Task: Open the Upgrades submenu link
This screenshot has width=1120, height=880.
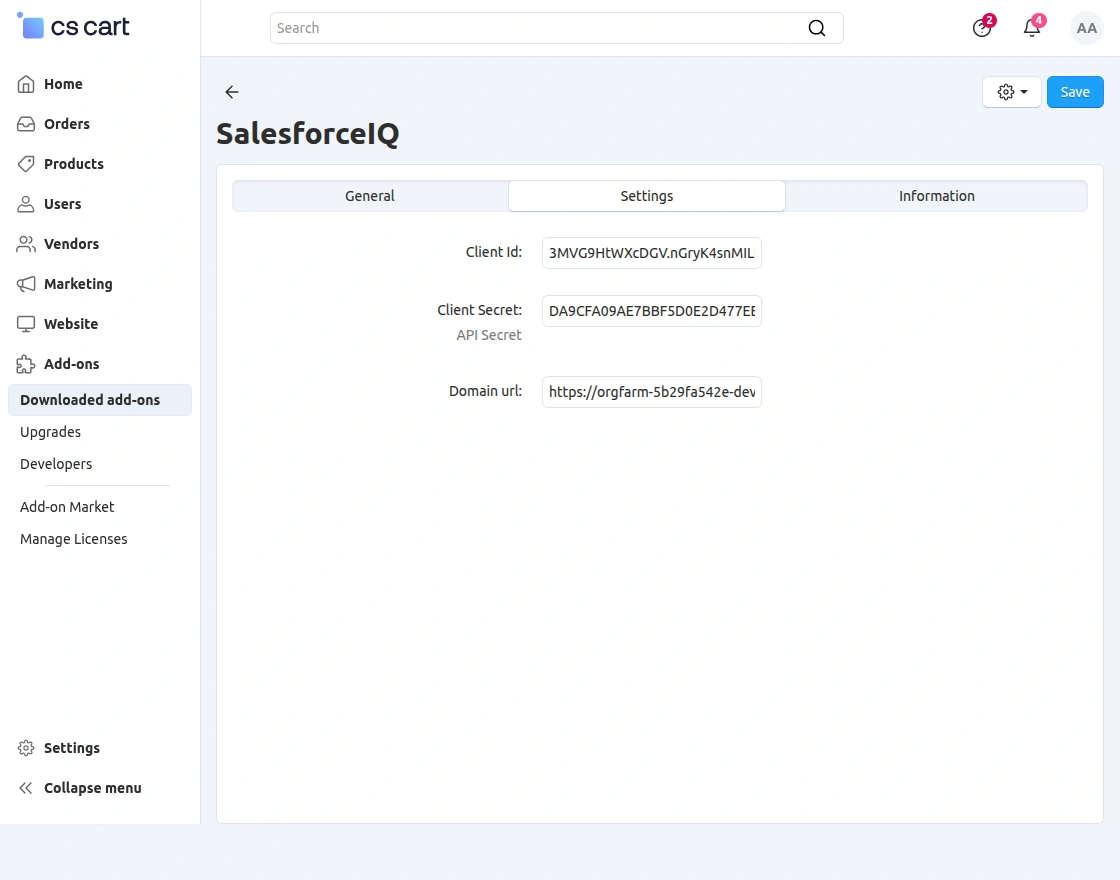Action: coord(50,432)
